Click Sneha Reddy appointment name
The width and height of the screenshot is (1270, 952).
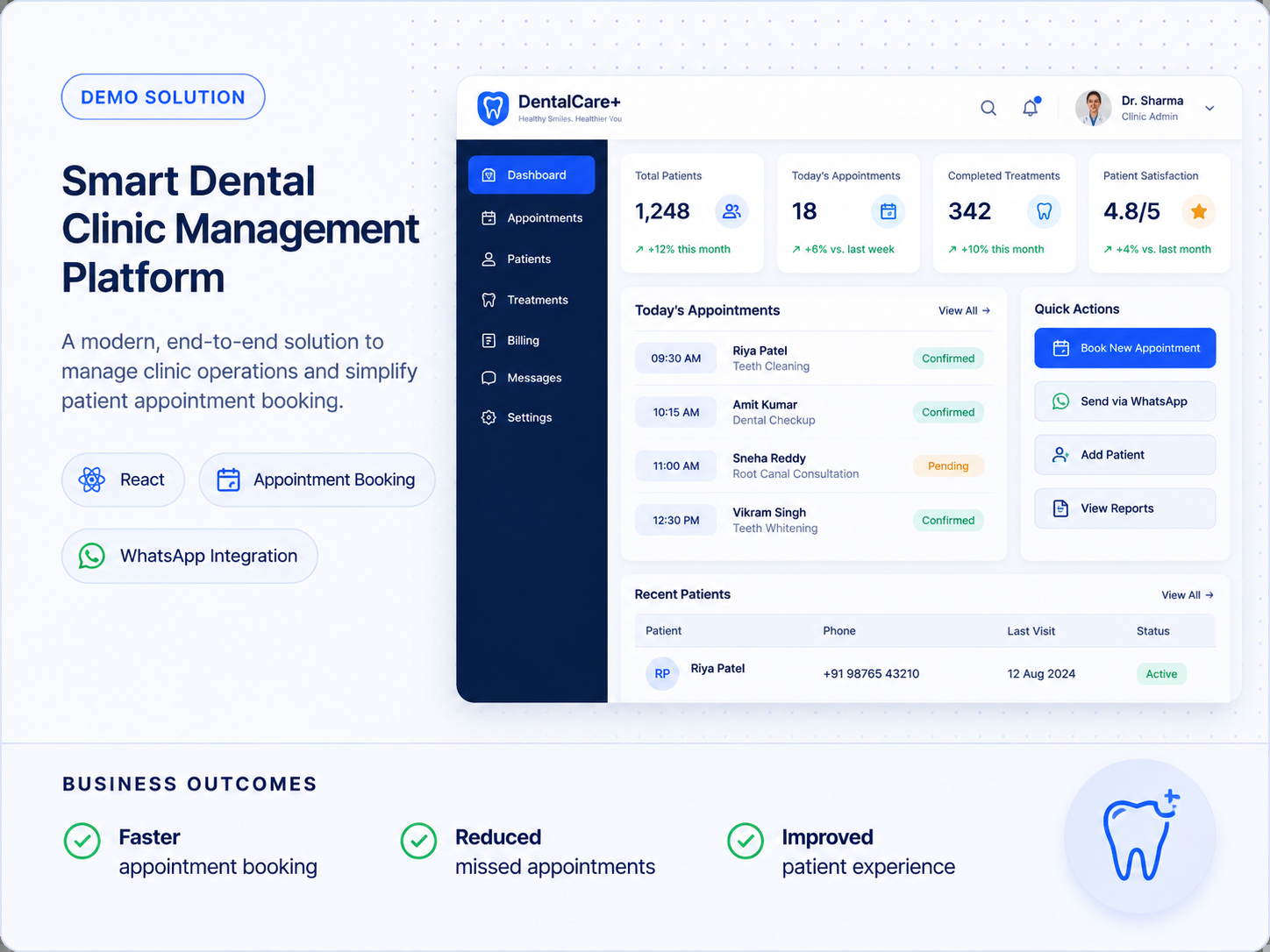click(x=769, y=458)
